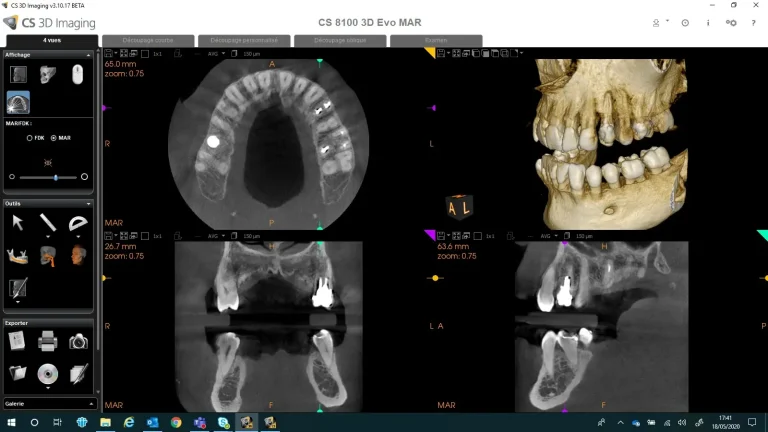Collapse the Affichage panel
Image resolution: width=768 pixels, height=432 pixels.
click(88, 55)
